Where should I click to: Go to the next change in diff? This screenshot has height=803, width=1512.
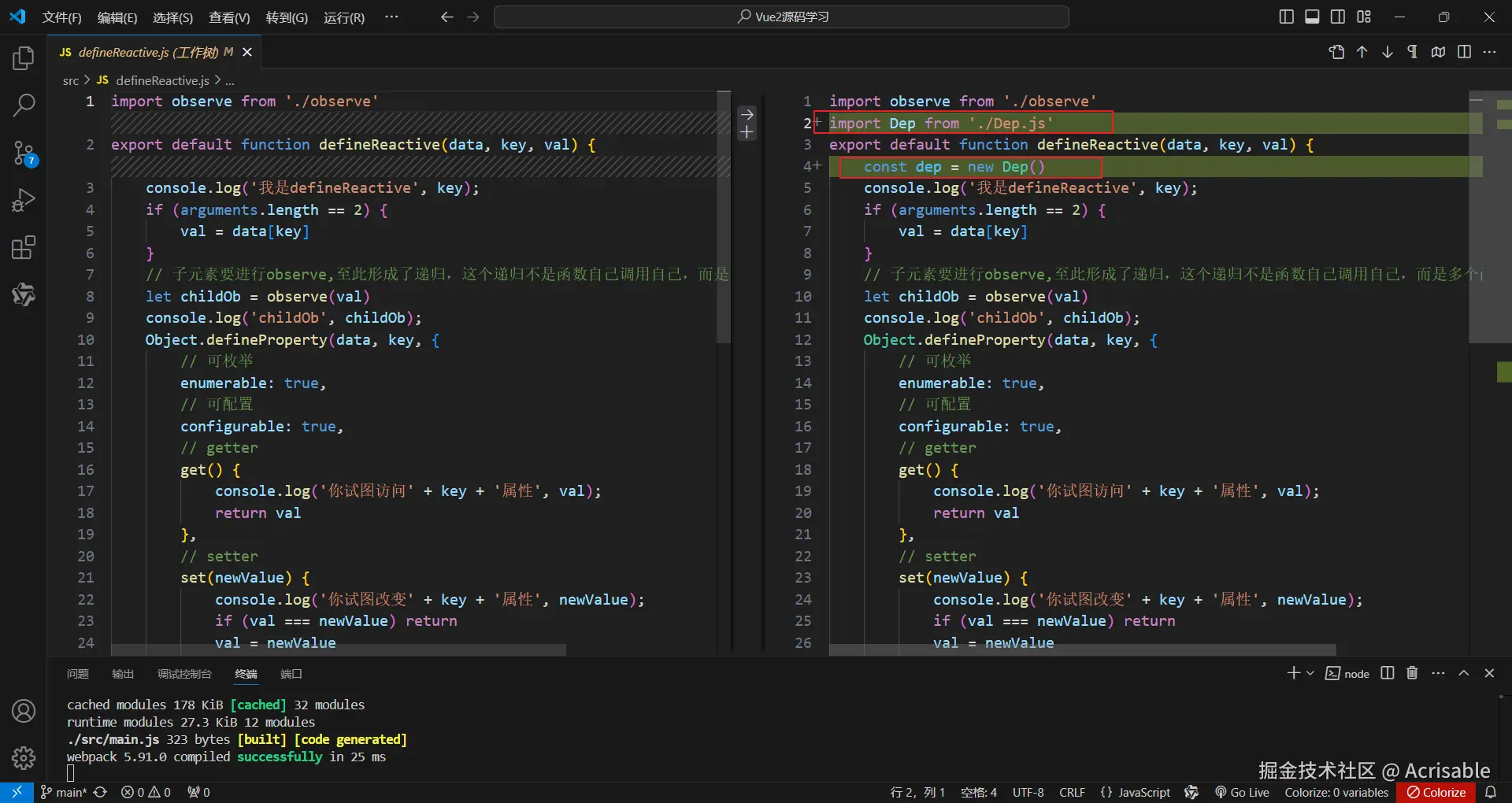(1387, 52)
